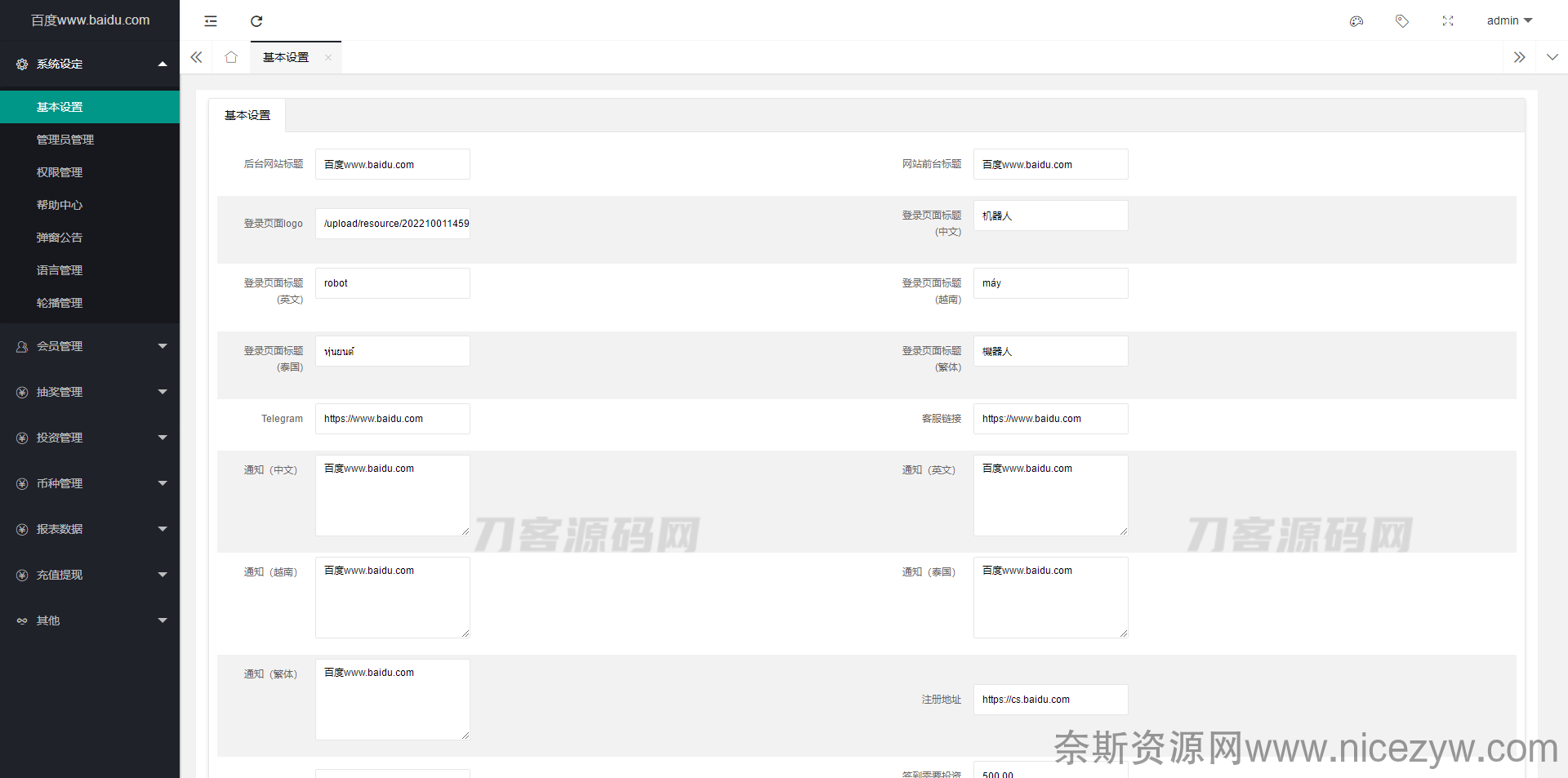Open 语言管理 in the sidebar

point(90,270)
